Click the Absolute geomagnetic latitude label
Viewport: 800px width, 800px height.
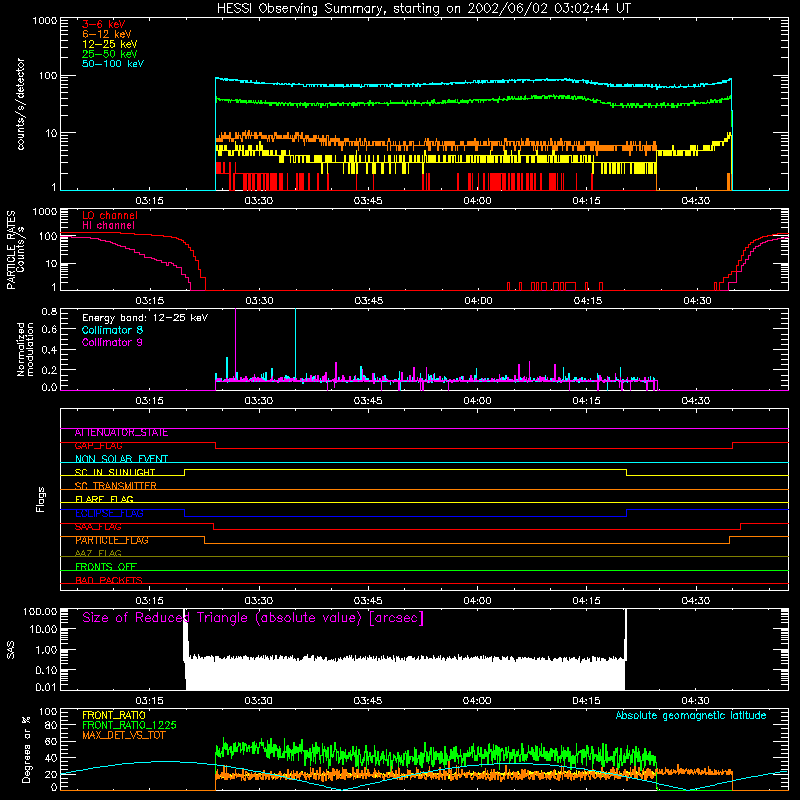691,715
